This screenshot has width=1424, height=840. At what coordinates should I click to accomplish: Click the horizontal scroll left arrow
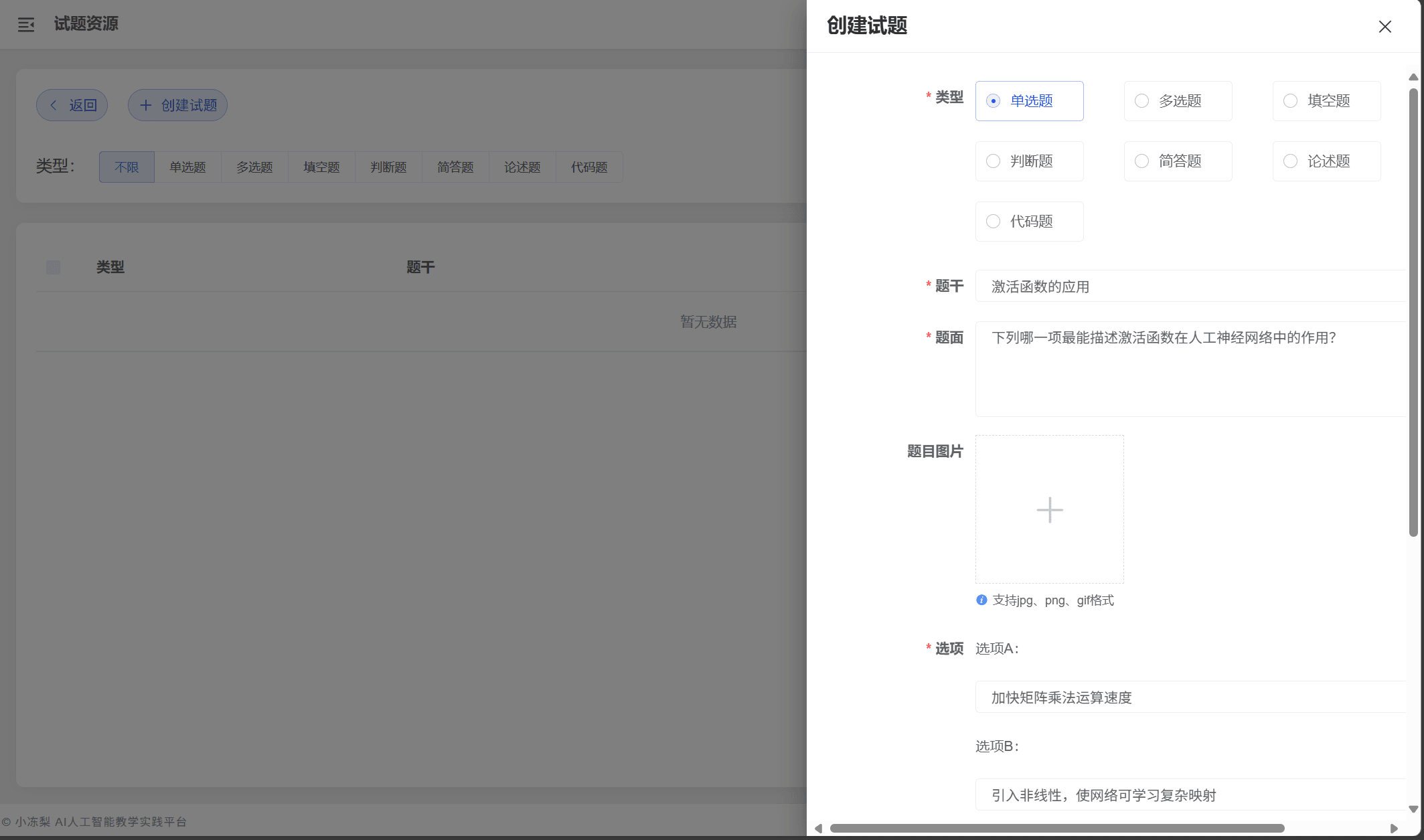(x=818, y=828)
